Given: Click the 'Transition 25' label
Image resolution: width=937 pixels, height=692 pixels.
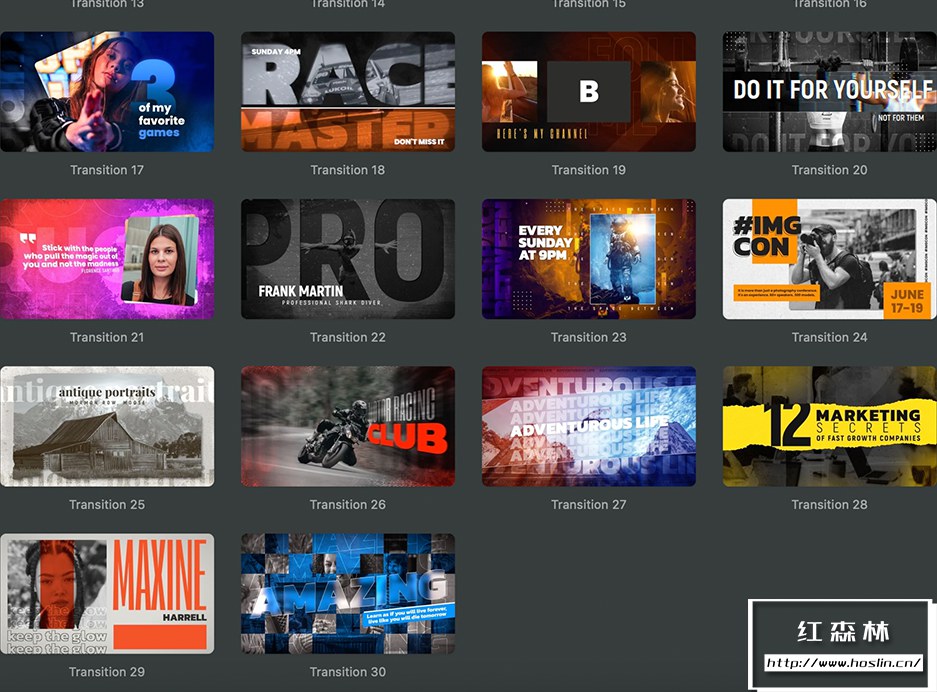Looking at the screenshot, I should [107, 505].
